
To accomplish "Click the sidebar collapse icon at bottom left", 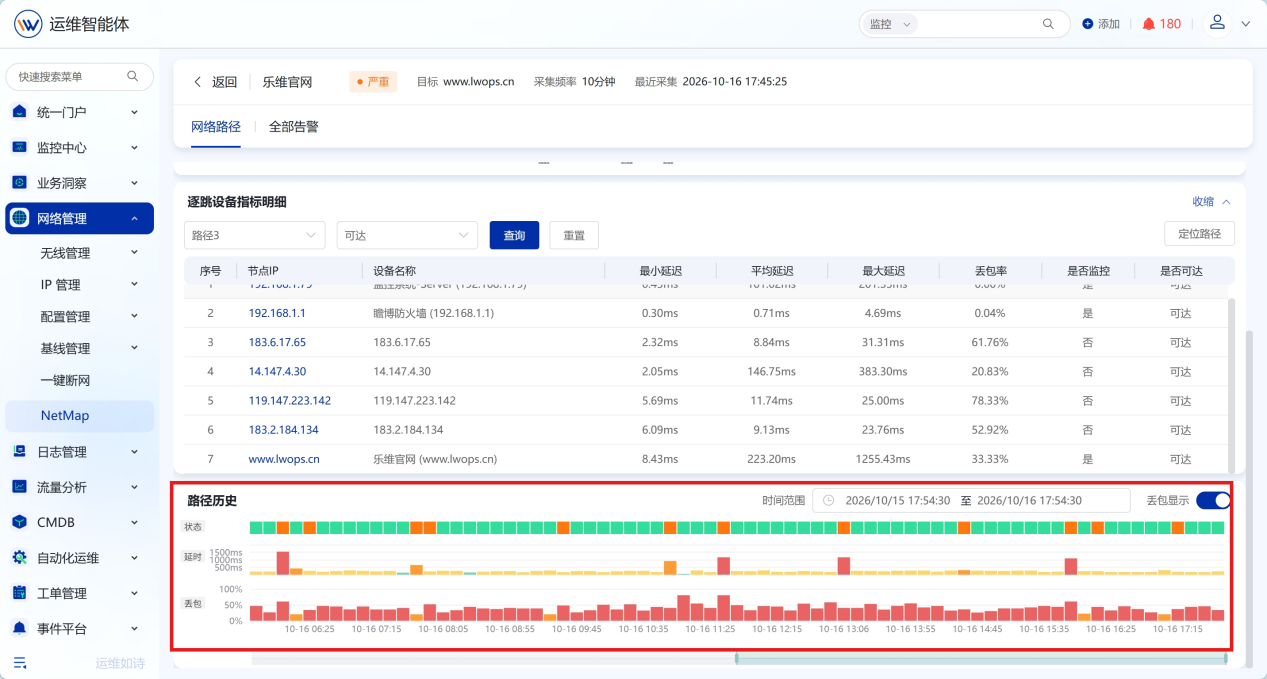I will tap(20, 662).
